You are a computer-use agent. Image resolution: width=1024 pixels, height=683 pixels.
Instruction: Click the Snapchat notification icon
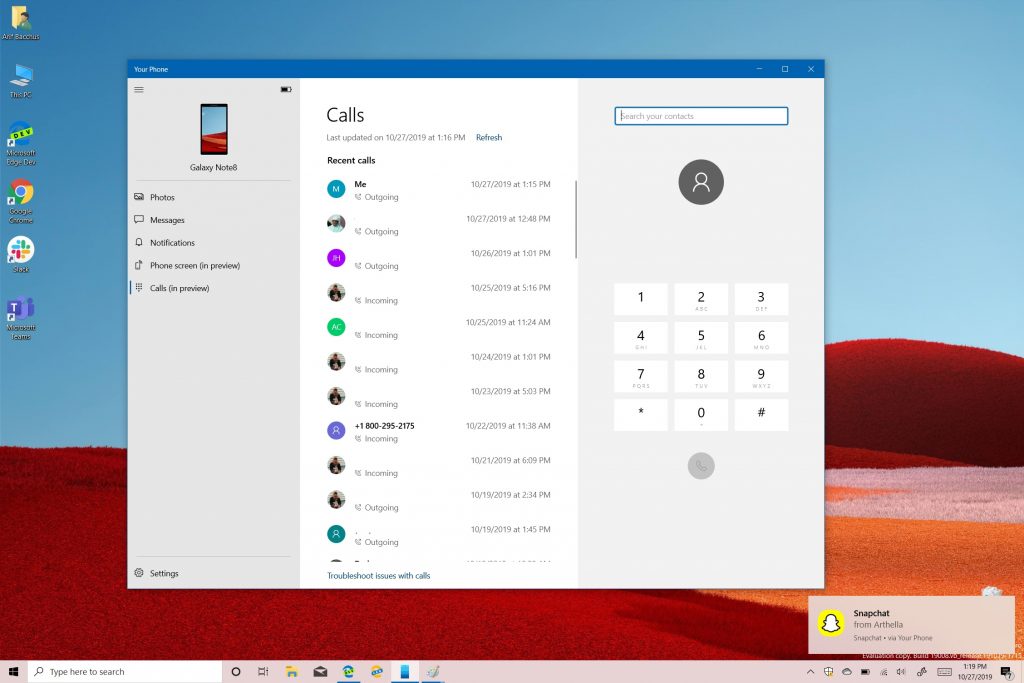[x=829, y=623]
